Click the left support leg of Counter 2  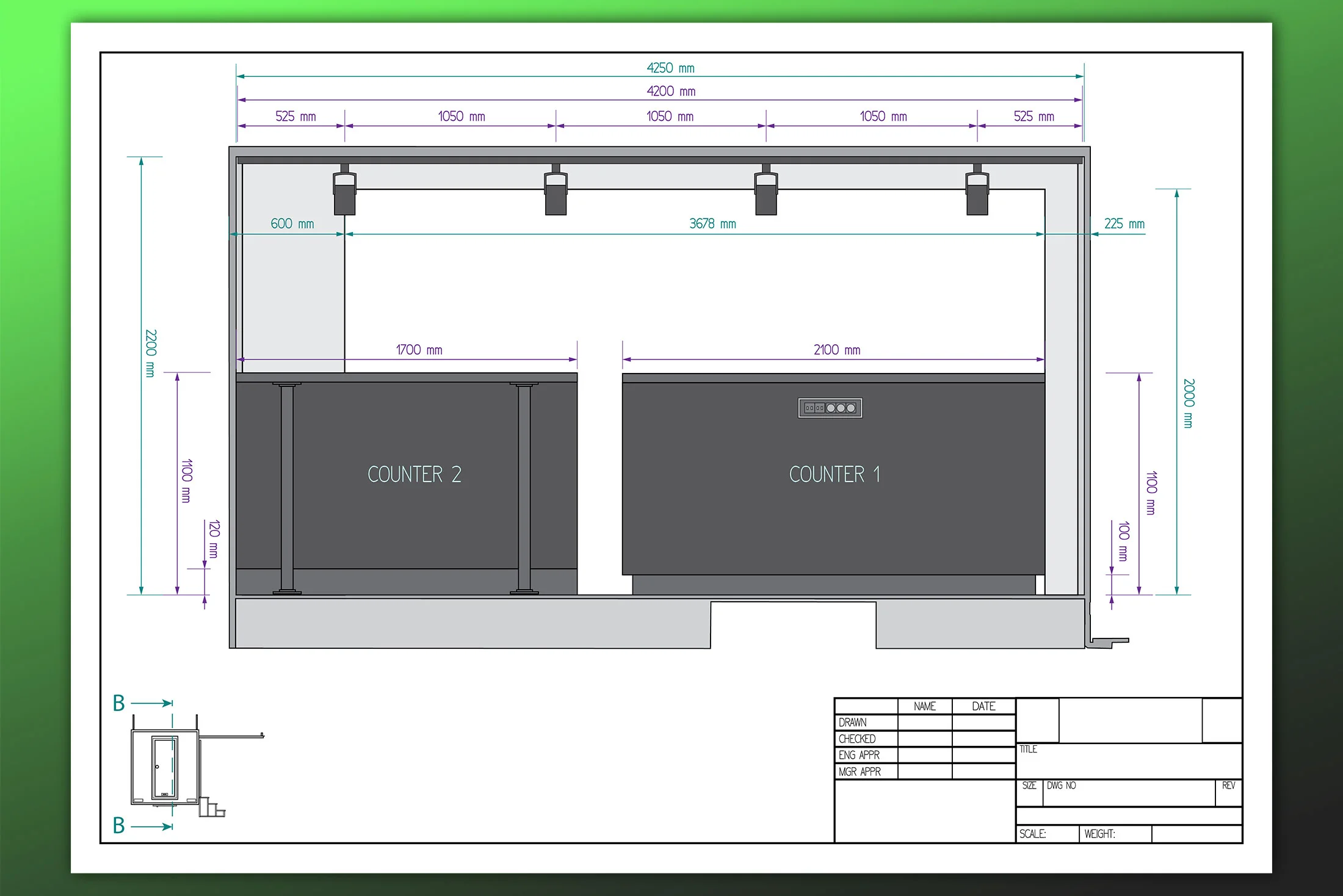coord(287,487)
